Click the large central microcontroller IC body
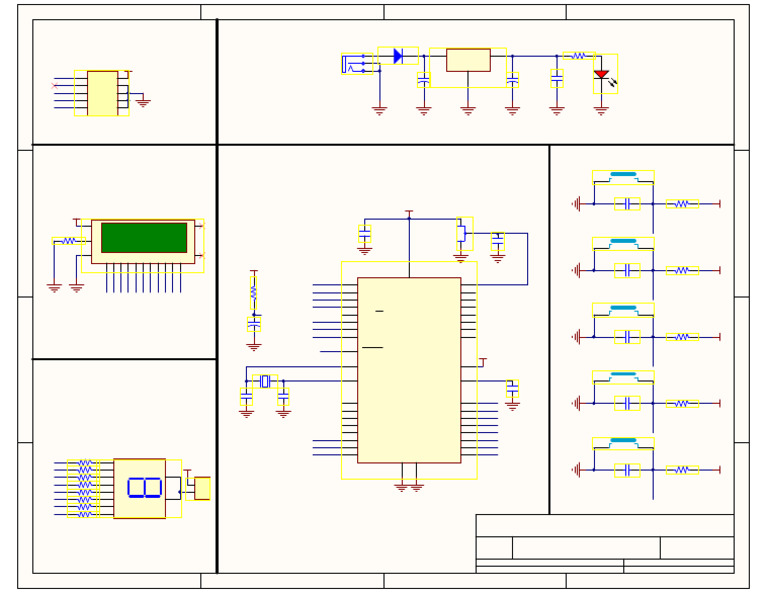The height and width of the screenshot is (594, 768). [x=409, y=370]
